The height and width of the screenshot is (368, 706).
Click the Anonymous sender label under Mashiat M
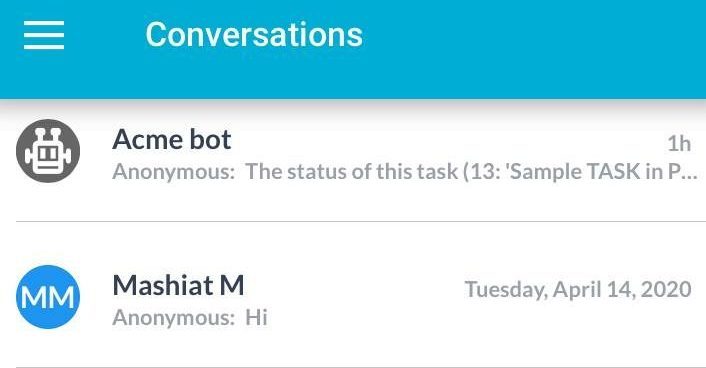point(173,318)
